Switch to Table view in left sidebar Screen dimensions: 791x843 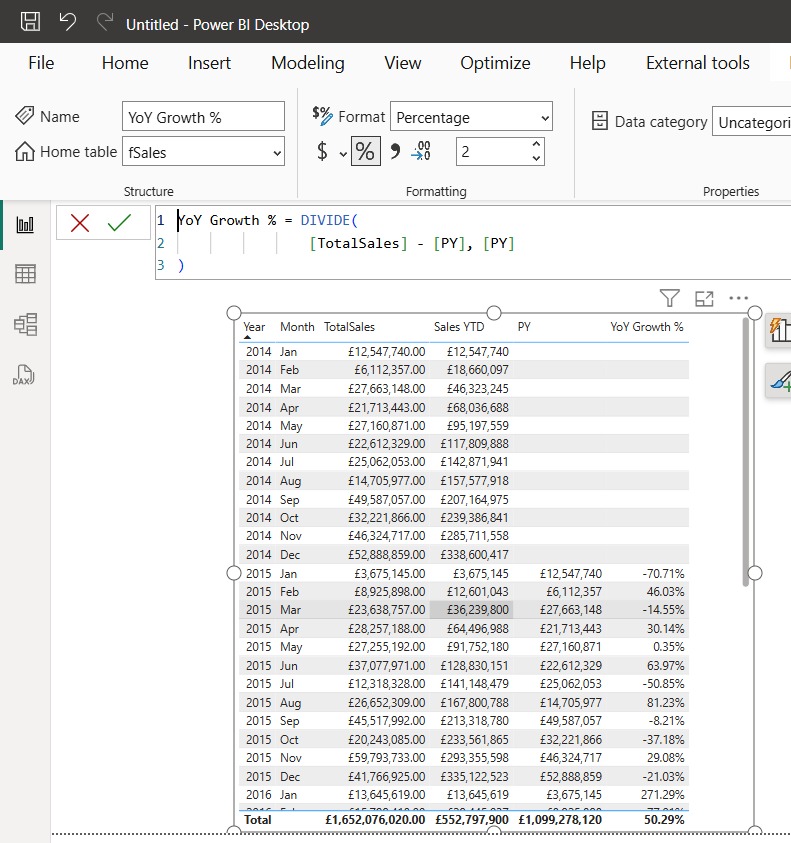(x=25, y=274)
